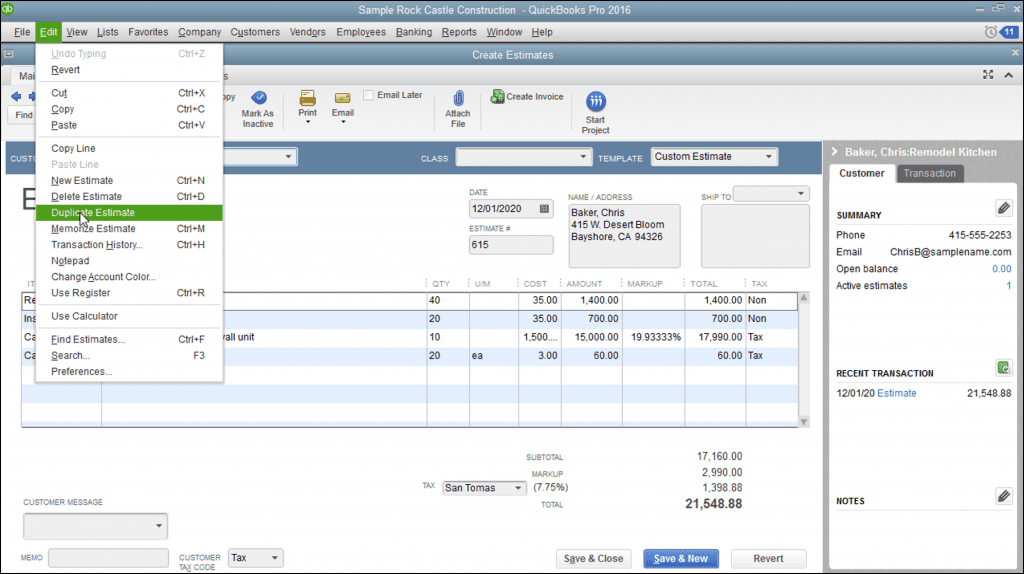Click the alerts badge showing 11

[1010, 32]
